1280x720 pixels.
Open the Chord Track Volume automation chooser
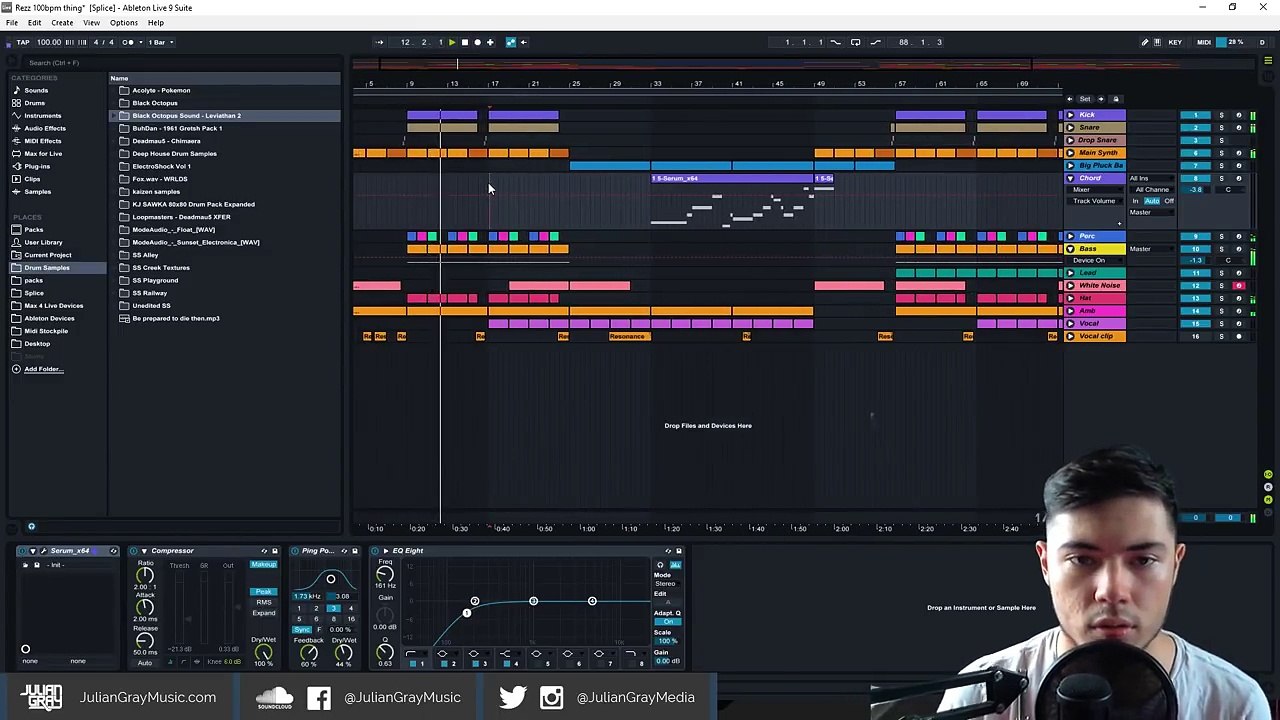1095,201
